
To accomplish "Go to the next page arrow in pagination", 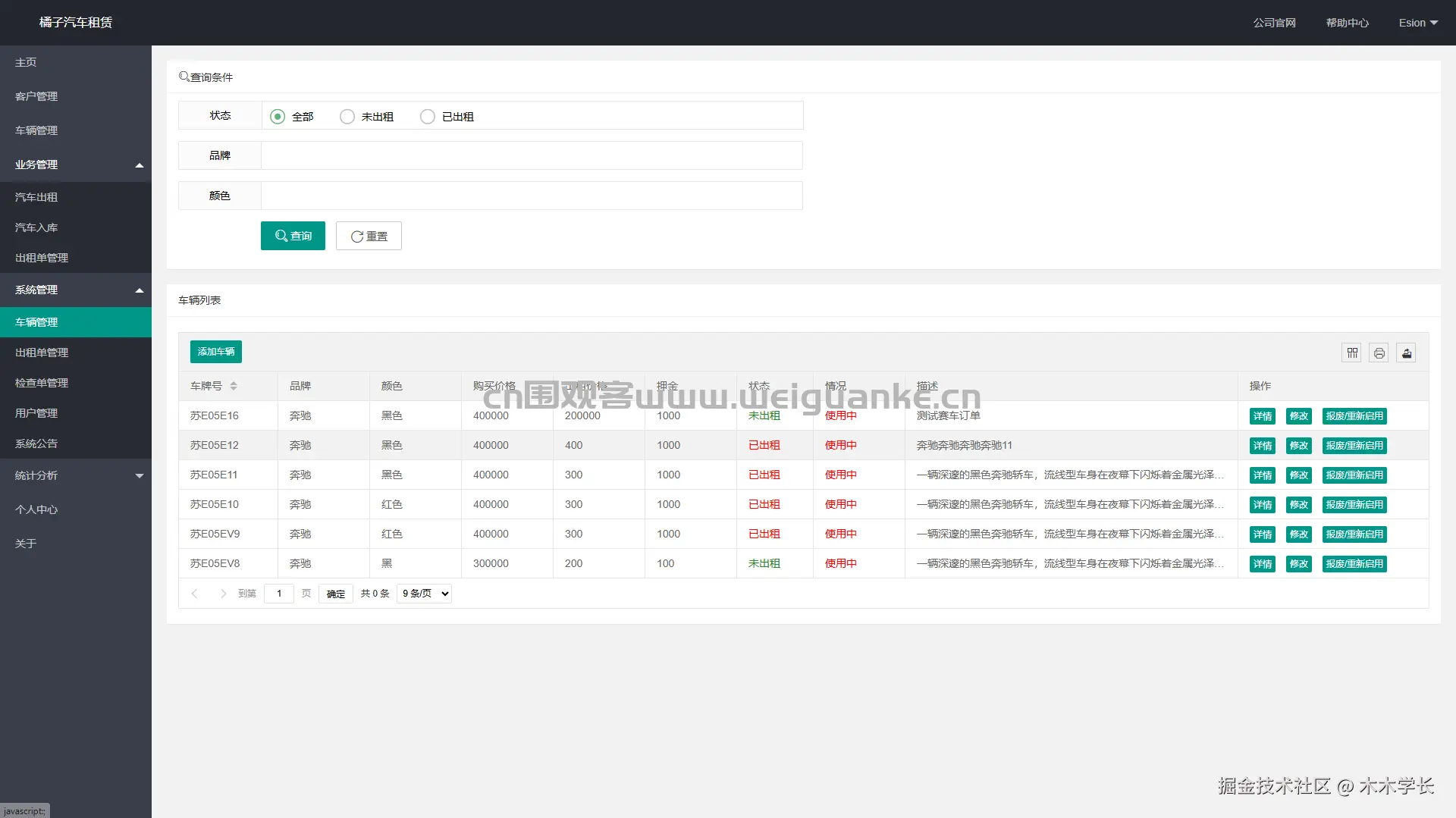I will click(223, 594).
